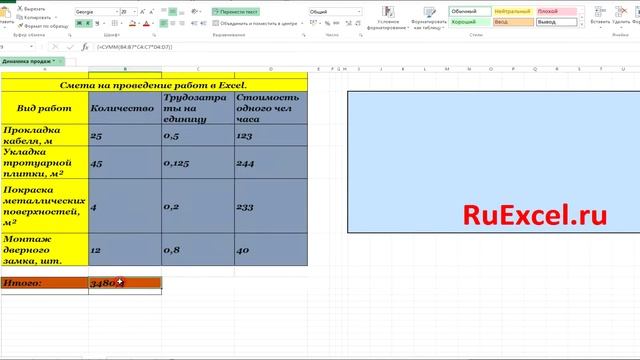Toggle underline (Ч) formatting
Image resolution: width=640 pixels, height=360 pixels.
click(97, 23)
